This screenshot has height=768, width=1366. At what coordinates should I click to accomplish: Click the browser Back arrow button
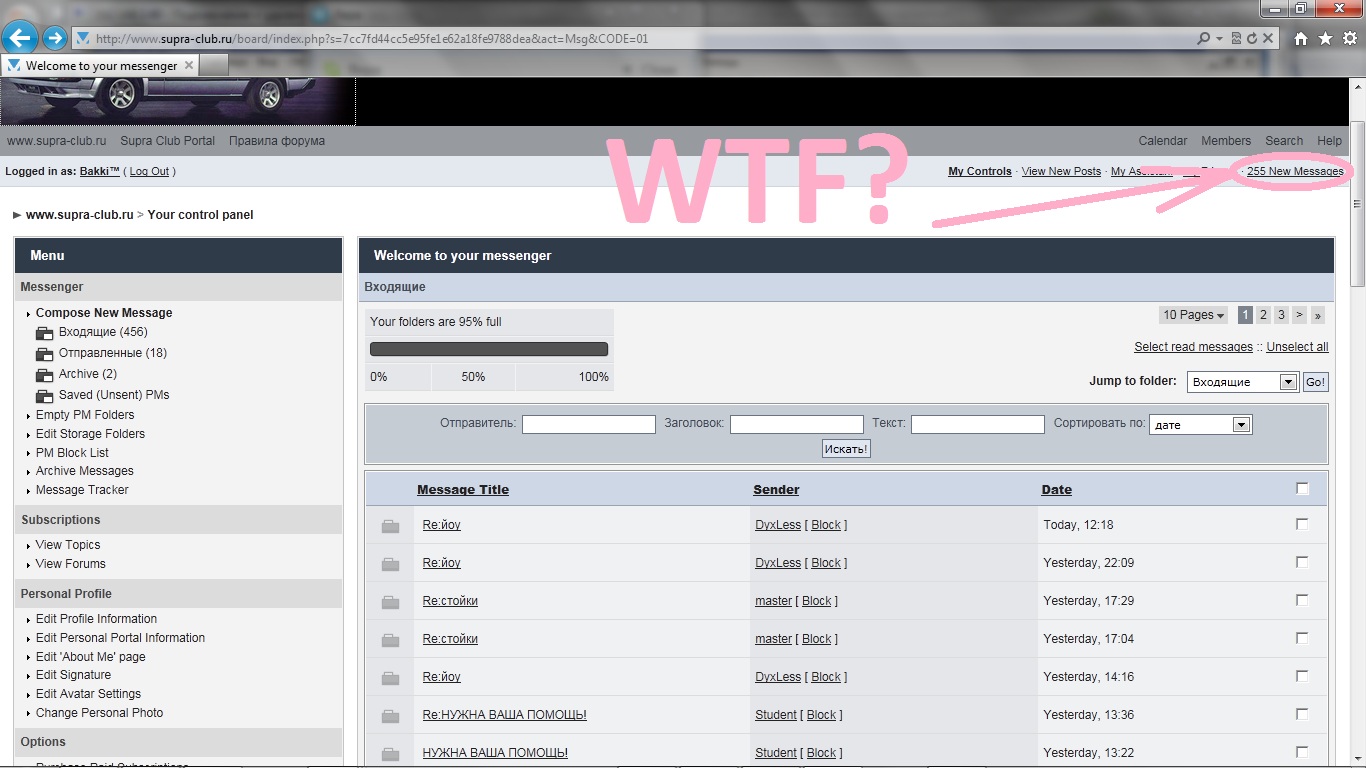(20, 39)
